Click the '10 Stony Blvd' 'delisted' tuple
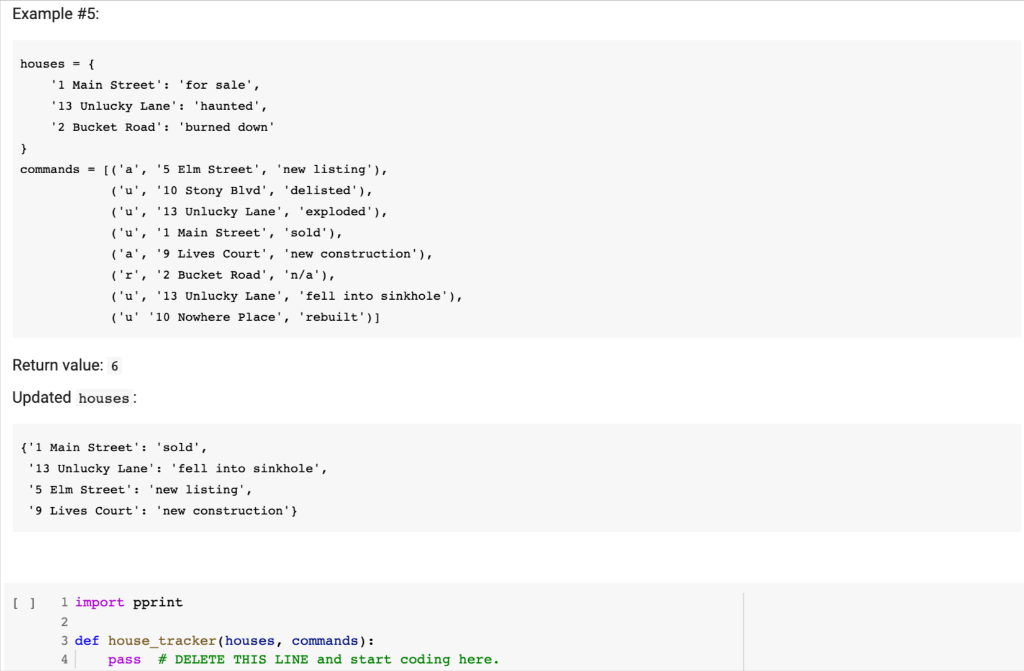The image size is (1024, 671). (242, 191)
